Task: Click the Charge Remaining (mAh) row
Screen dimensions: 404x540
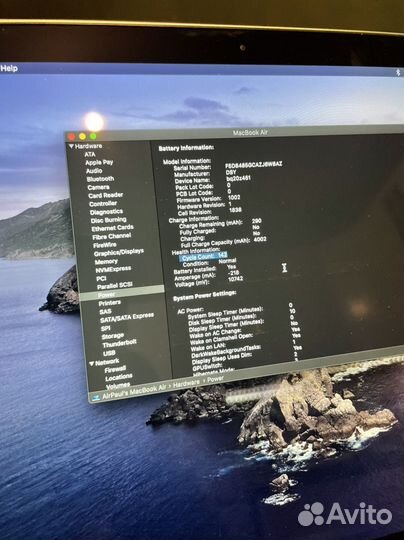Action: click(220, 224)
